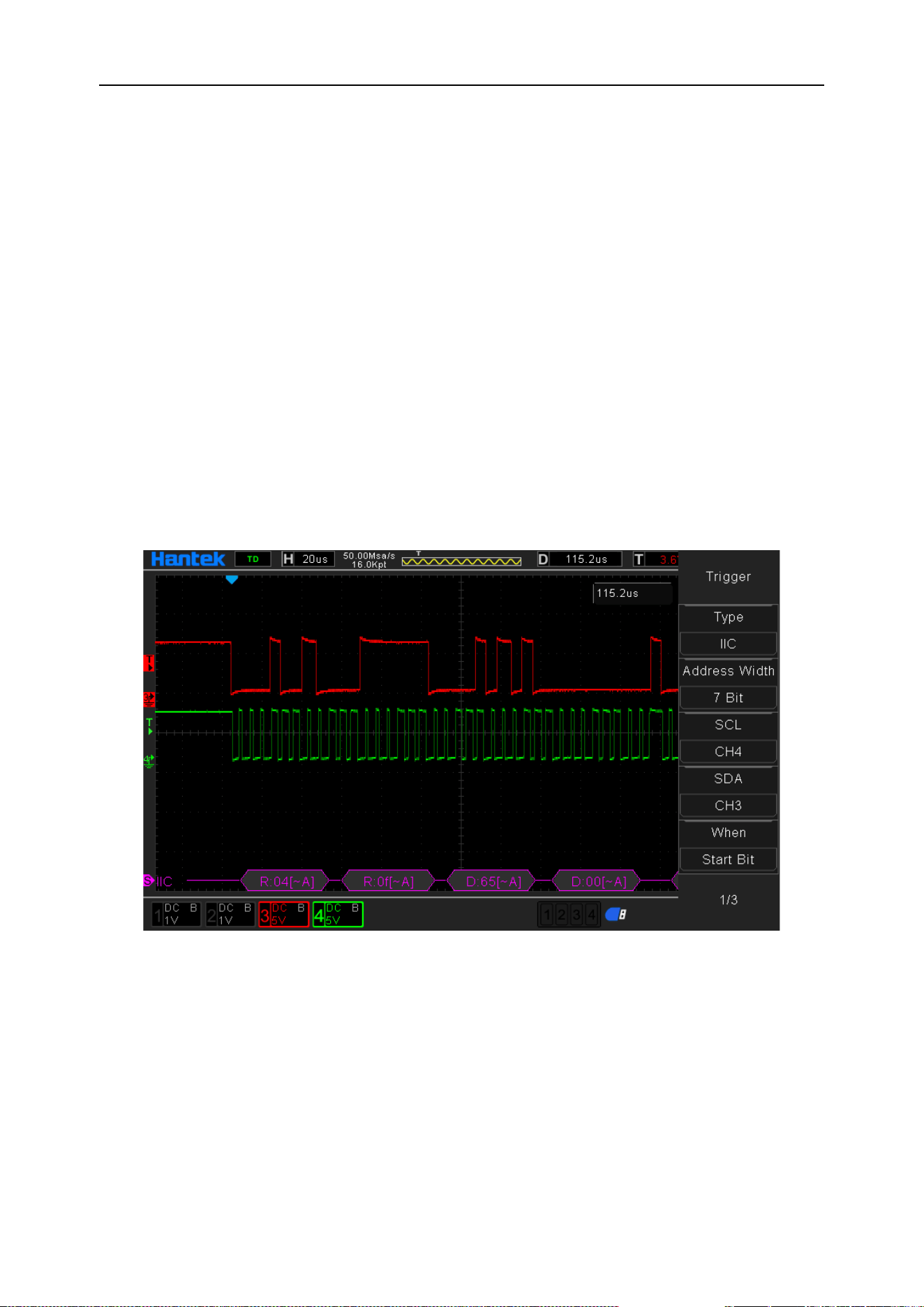924x1307 pixels.
Task: Click the red channel 3 ground marker
Action: [149, 699]
